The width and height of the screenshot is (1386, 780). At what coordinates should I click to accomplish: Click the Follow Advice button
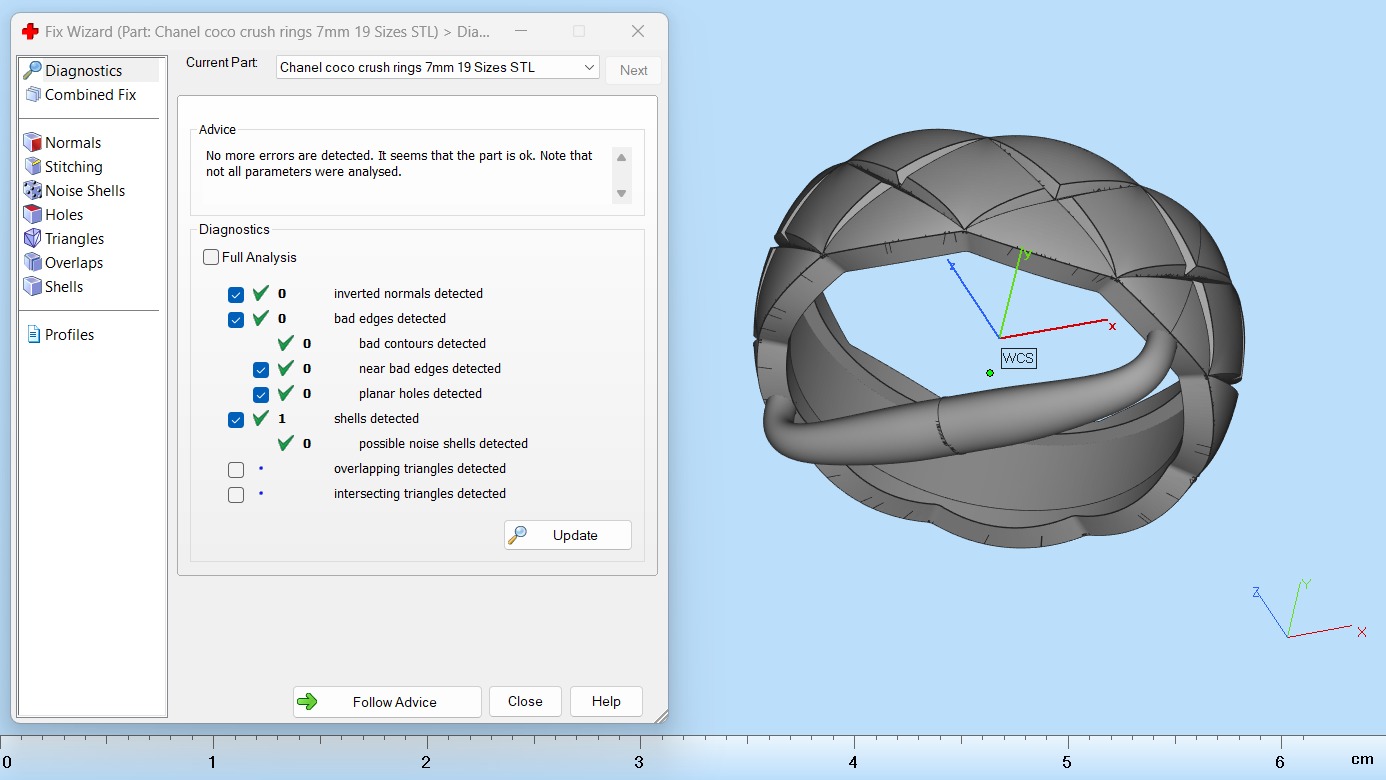(x=387, y=702)
